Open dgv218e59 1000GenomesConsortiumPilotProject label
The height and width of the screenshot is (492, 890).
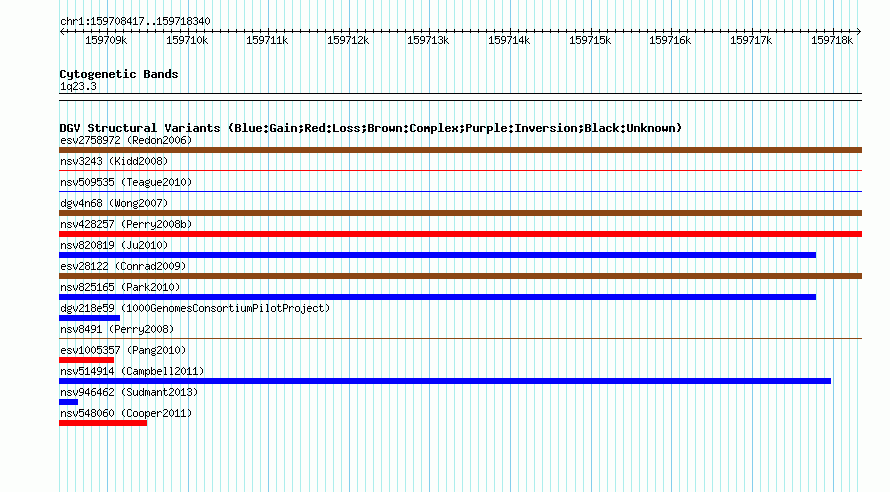(x=195, y=308)
